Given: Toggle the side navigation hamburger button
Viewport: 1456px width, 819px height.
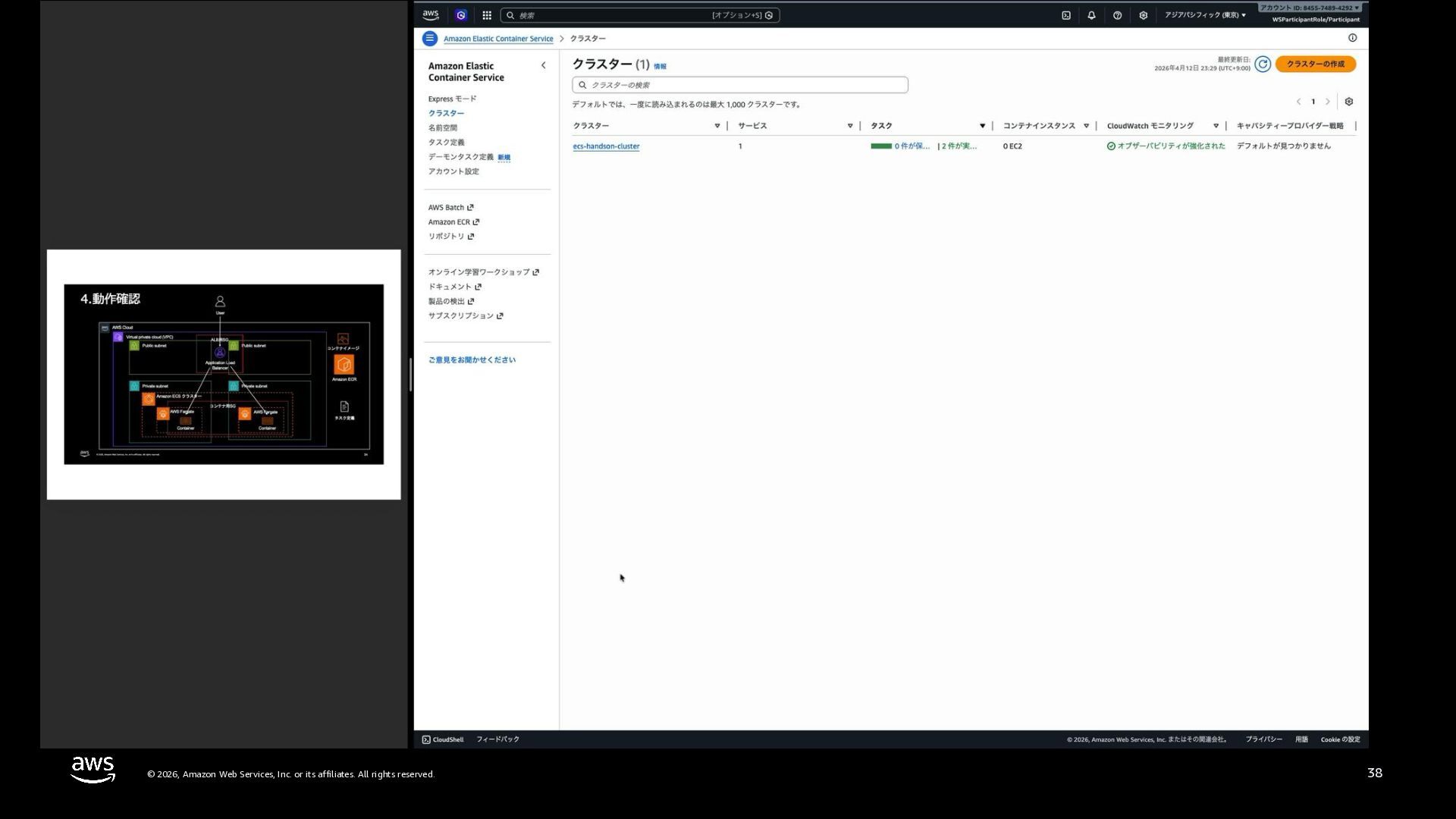Looking at the screenshot, I should (430, 38).
